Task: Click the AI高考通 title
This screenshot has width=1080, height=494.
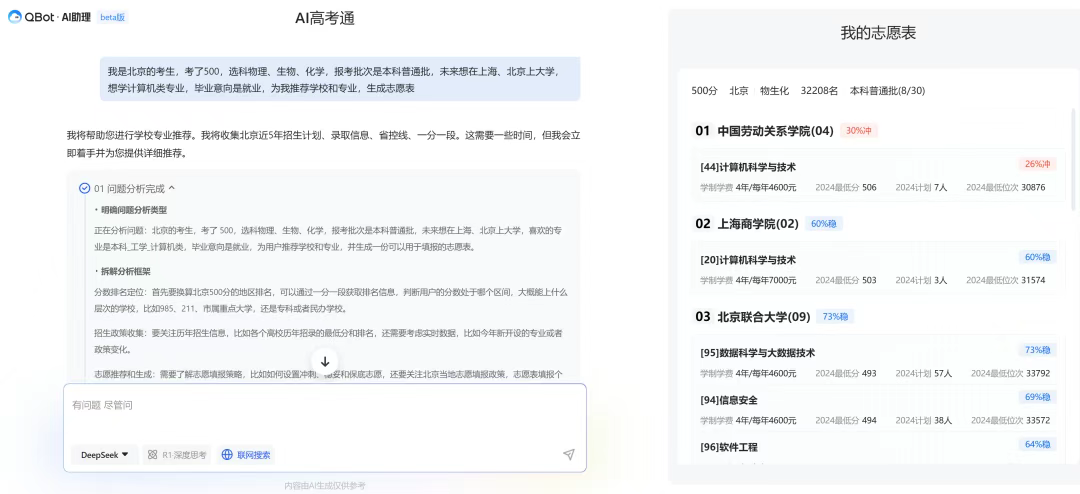Action: pos(325,19)
